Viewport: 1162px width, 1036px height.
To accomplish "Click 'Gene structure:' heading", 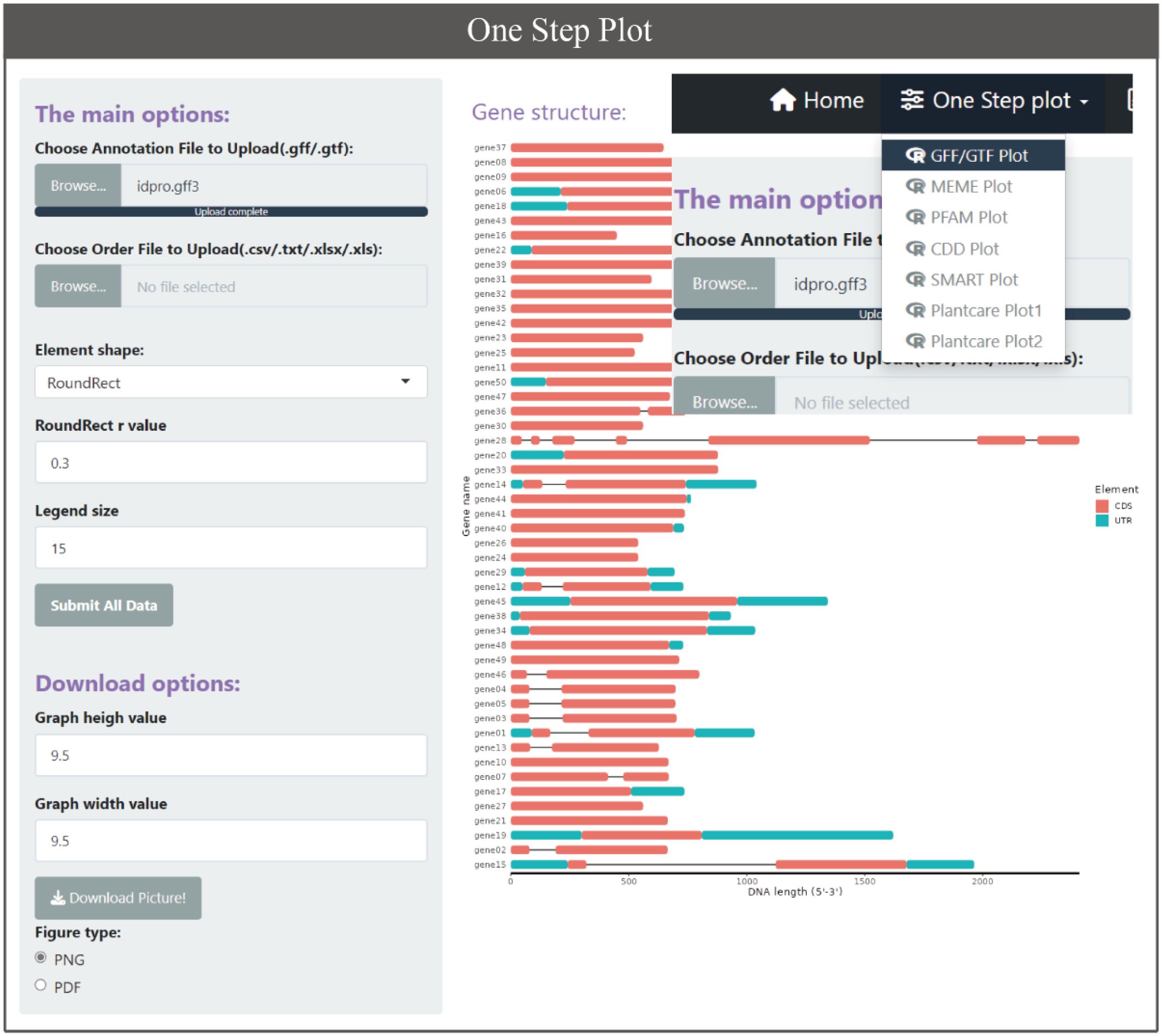I will [x=549, y=112].
